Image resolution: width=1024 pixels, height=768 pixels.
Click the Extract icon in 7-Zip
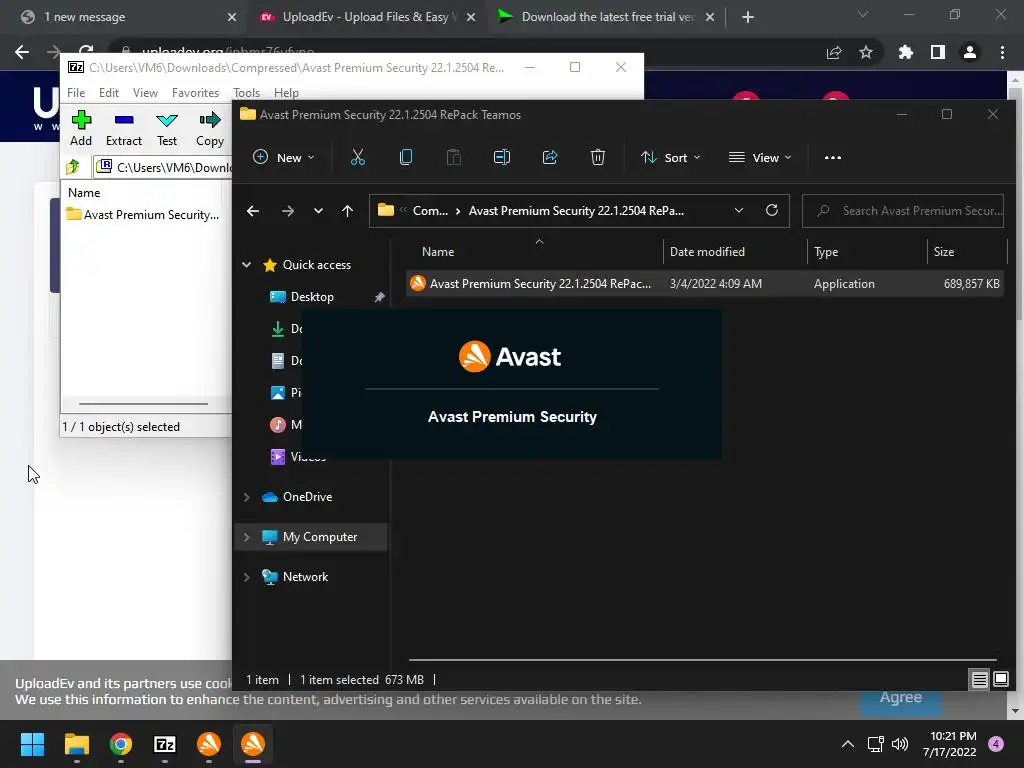point(124,120)
